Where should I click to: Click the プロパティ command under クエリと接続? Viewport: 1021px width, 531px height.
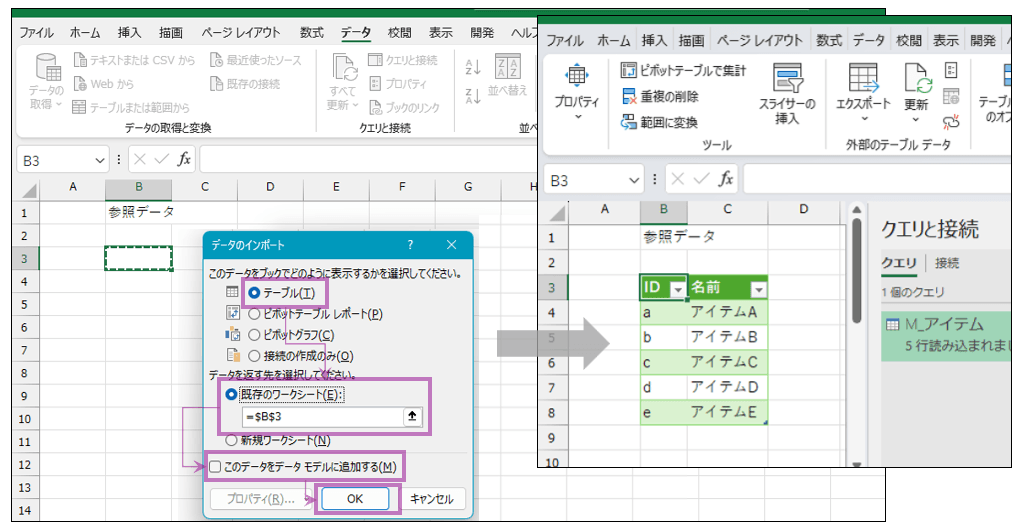(x=398, y=83)
